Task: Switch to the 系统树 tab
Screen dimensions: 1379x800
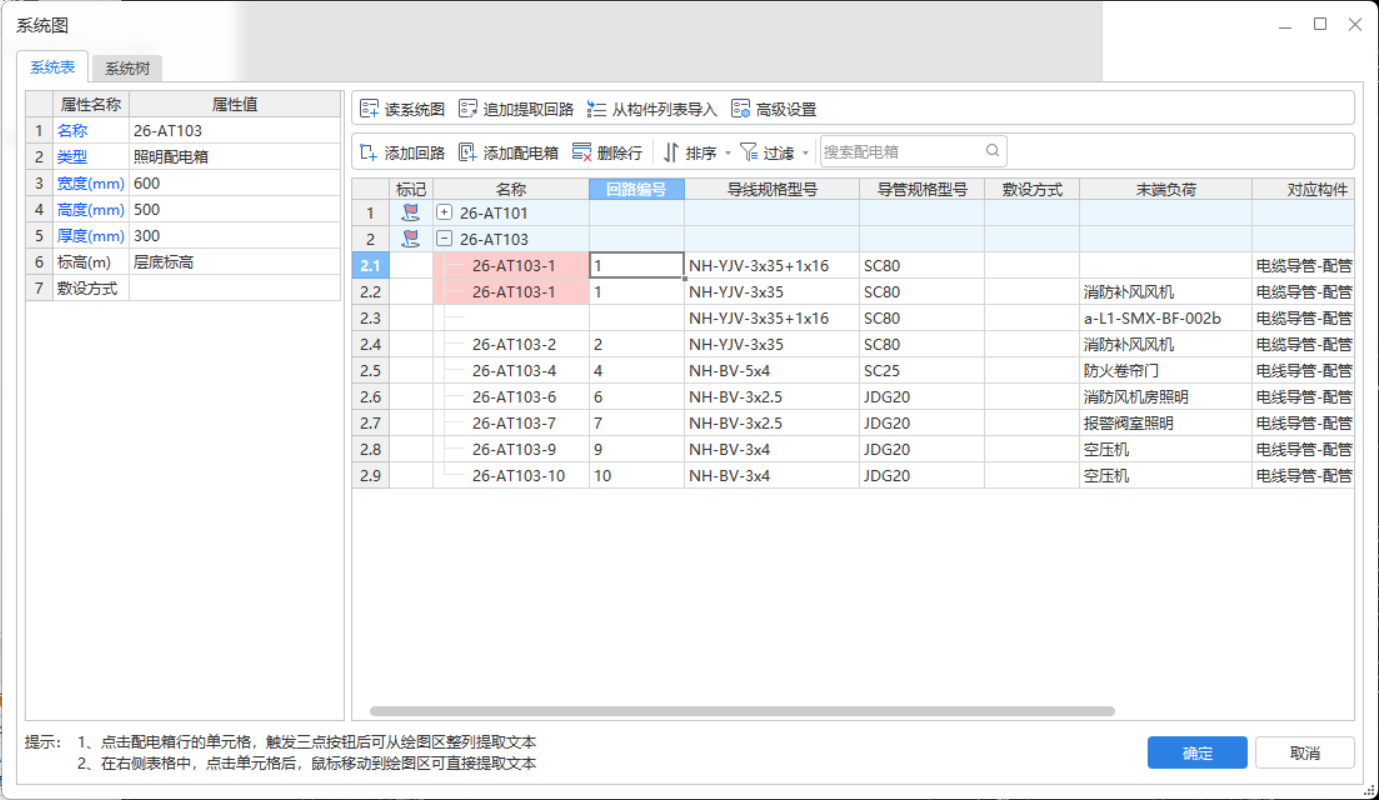Action: (127, 68)
